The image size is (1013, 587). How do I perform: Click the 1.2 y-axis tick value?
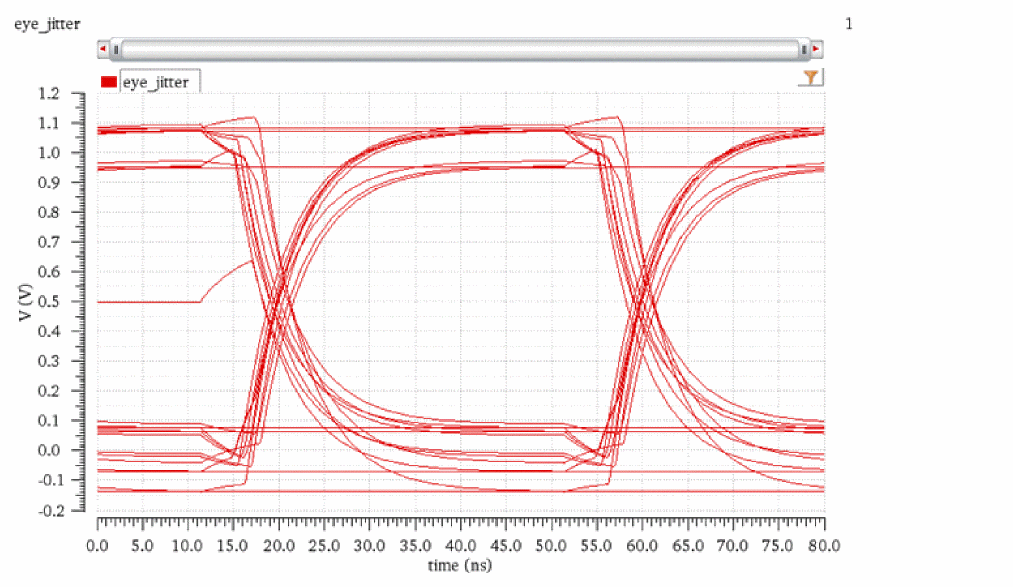48,94
